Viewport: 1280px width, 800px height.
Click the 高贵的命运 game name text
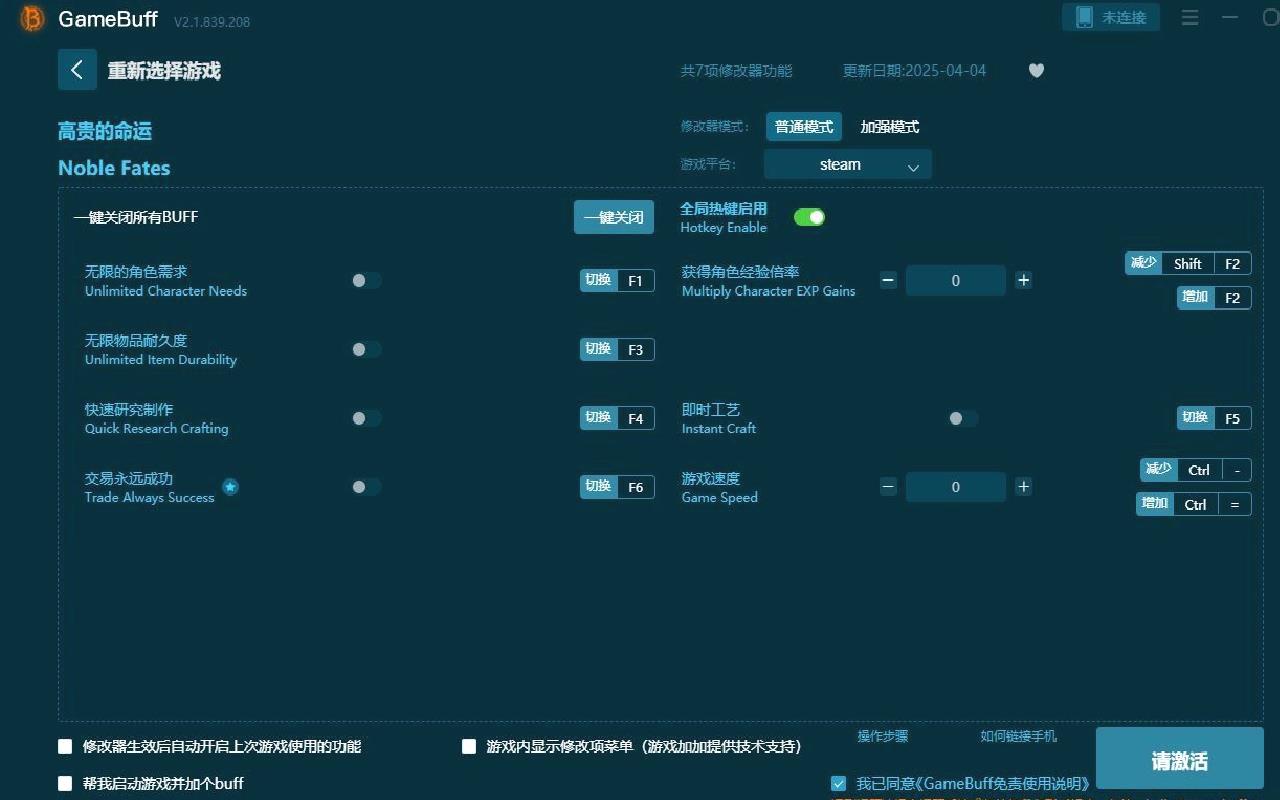coord(105,131)
